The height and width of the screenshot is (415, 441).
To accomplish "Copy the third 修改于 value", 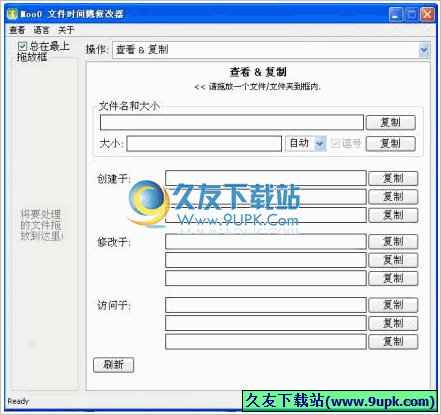I will [393, 278].
